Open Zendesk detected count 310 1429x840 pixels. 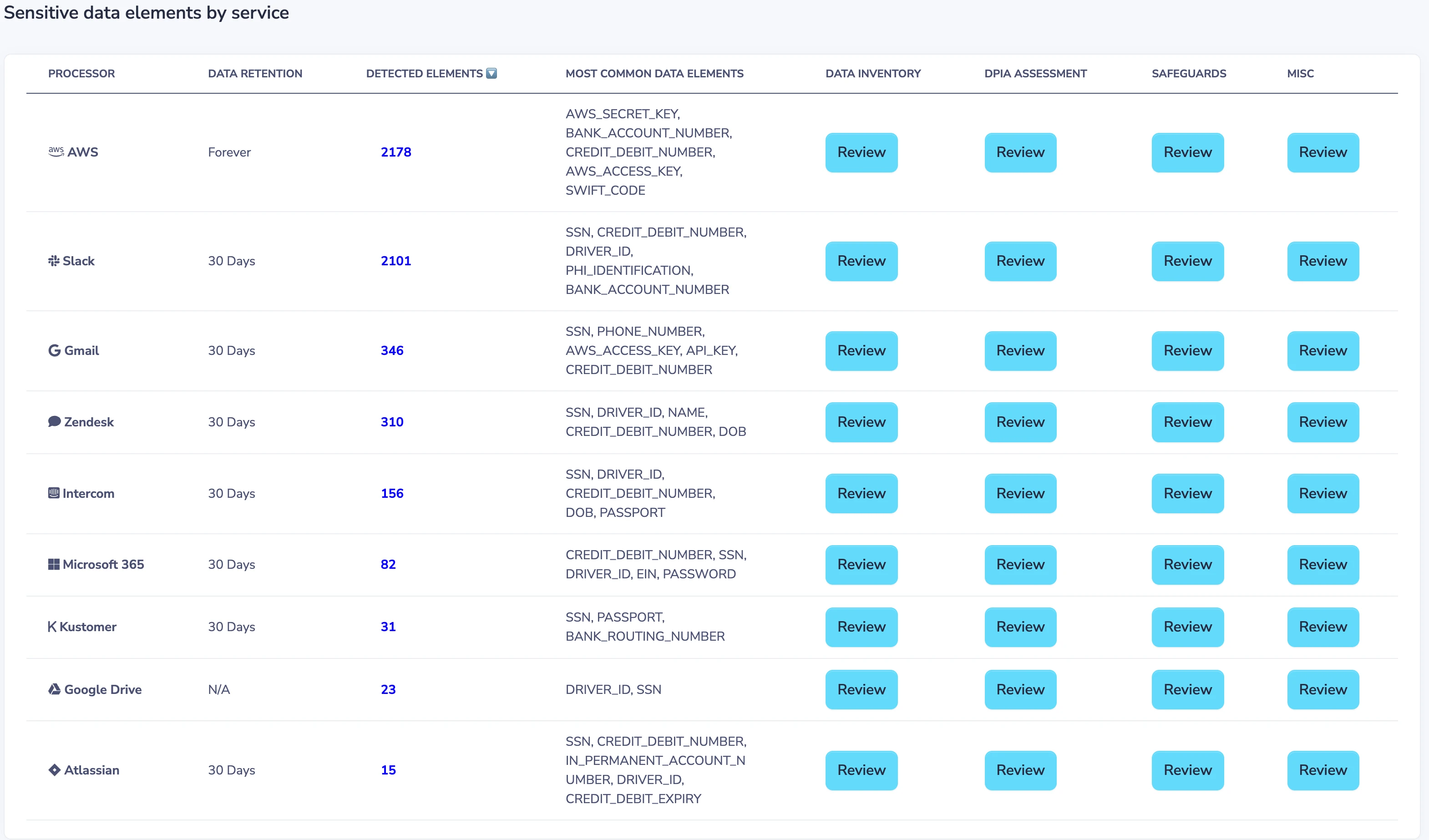392,422
